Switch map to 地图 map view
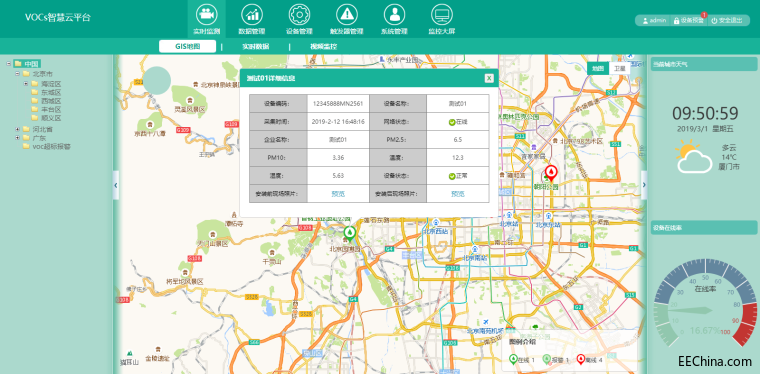The height and width of the screenshot is (374, 760). tap(598, 68)
